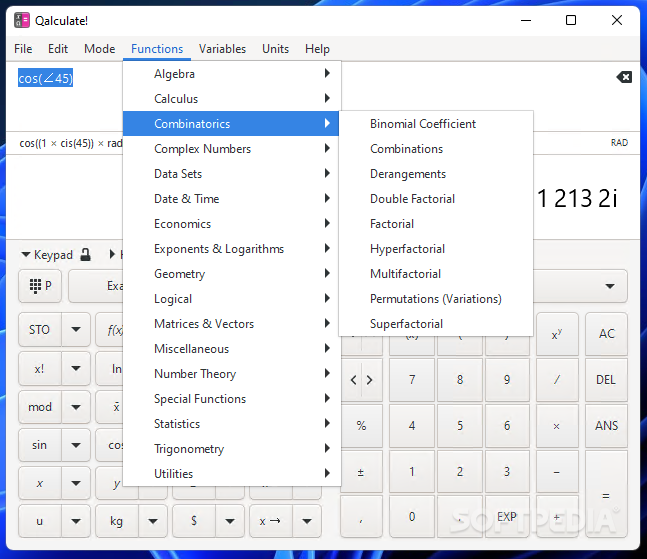Screen dimensions: 647x559
Task: Click the equals button
Action: point(606,494)
